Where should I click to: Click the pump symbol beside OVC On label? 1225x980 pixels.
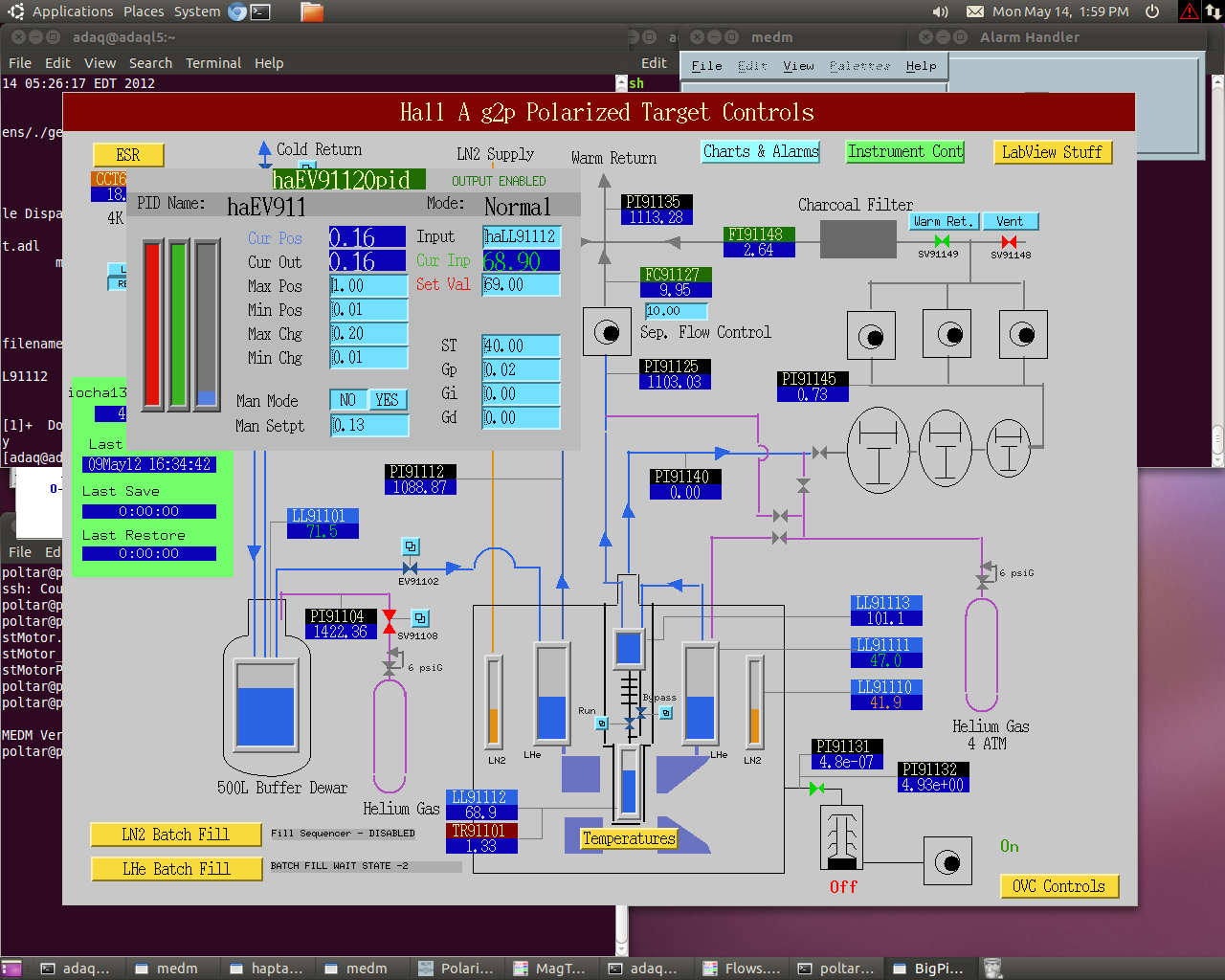[x=947, y=861]
